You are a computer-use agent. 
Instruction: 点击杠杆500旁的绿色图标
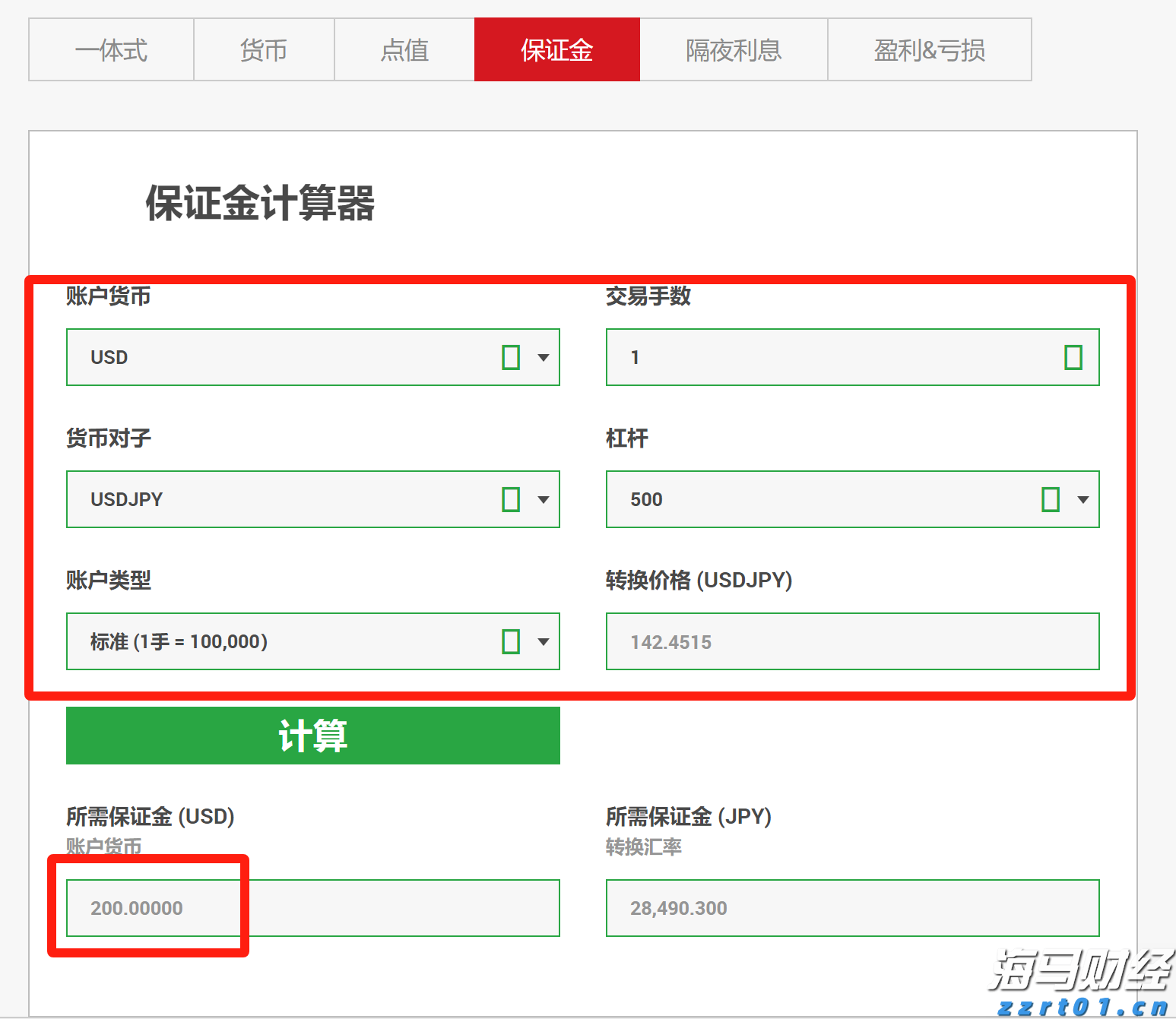click(x=1051, y=499)
